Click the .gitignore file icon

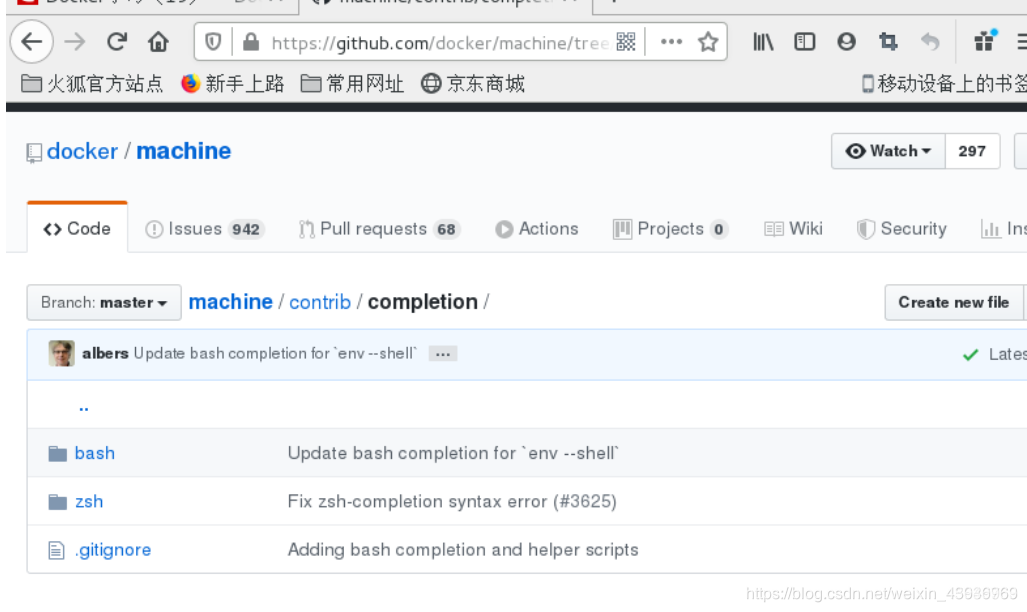click(x=56, y=550)
